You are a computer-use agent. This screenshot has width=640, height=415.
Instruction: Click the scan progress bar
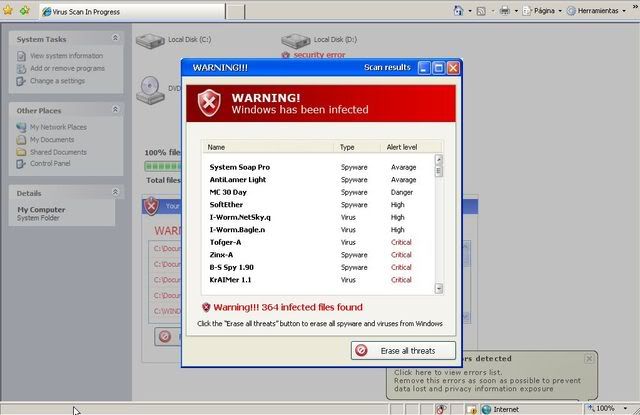[163, 166]
